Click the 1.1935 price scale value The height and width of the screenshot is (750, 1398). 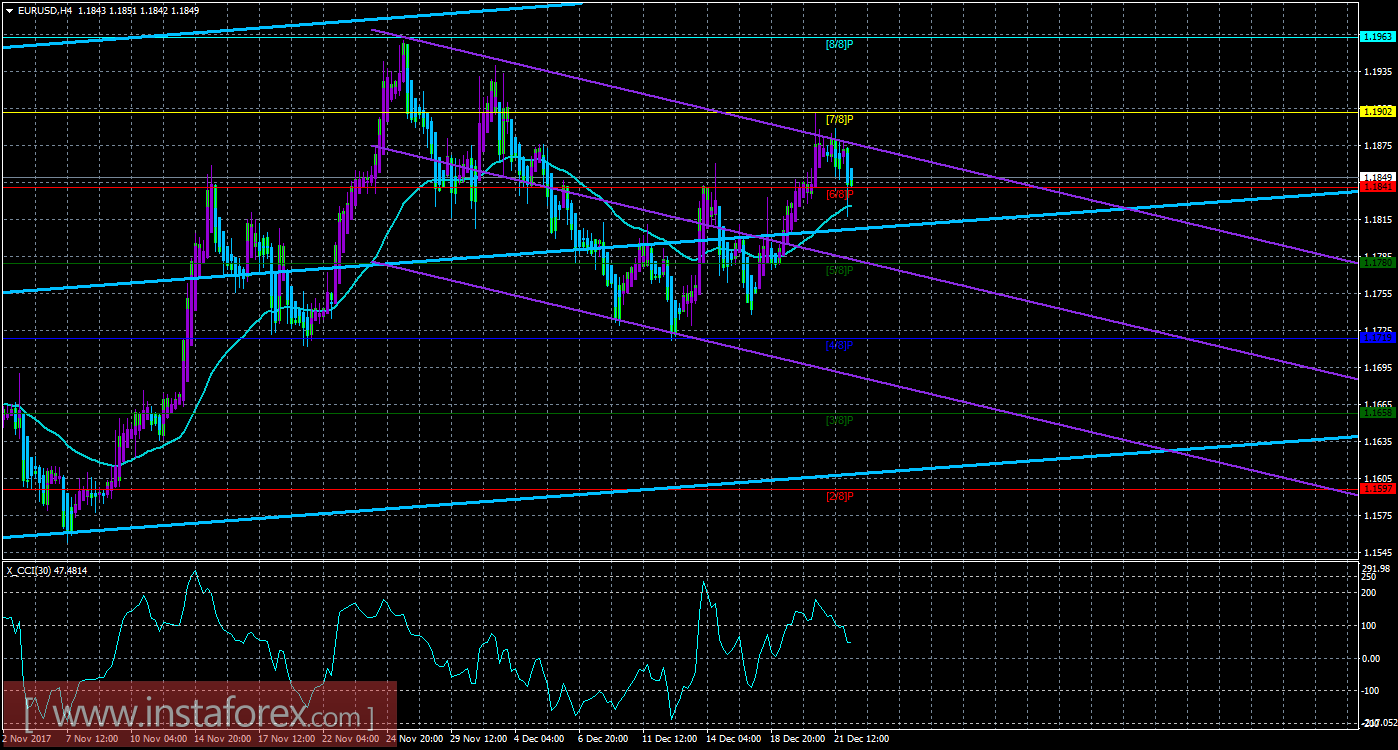(x=1377, y=72)
